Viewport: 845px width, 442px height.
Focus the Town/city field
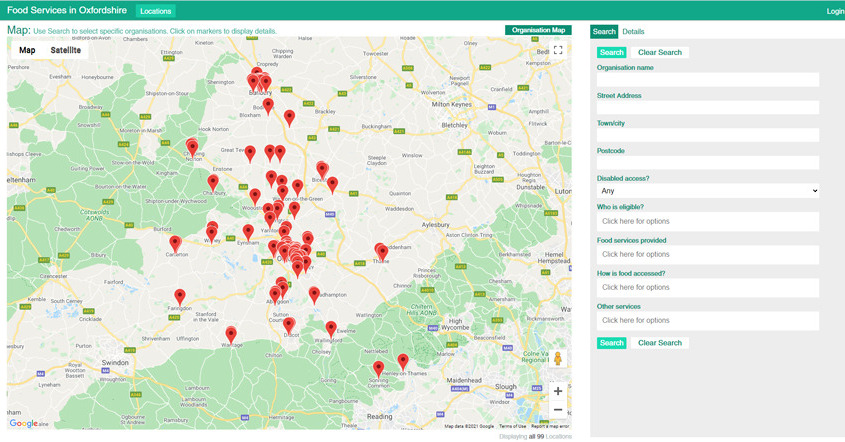[708, 135]
